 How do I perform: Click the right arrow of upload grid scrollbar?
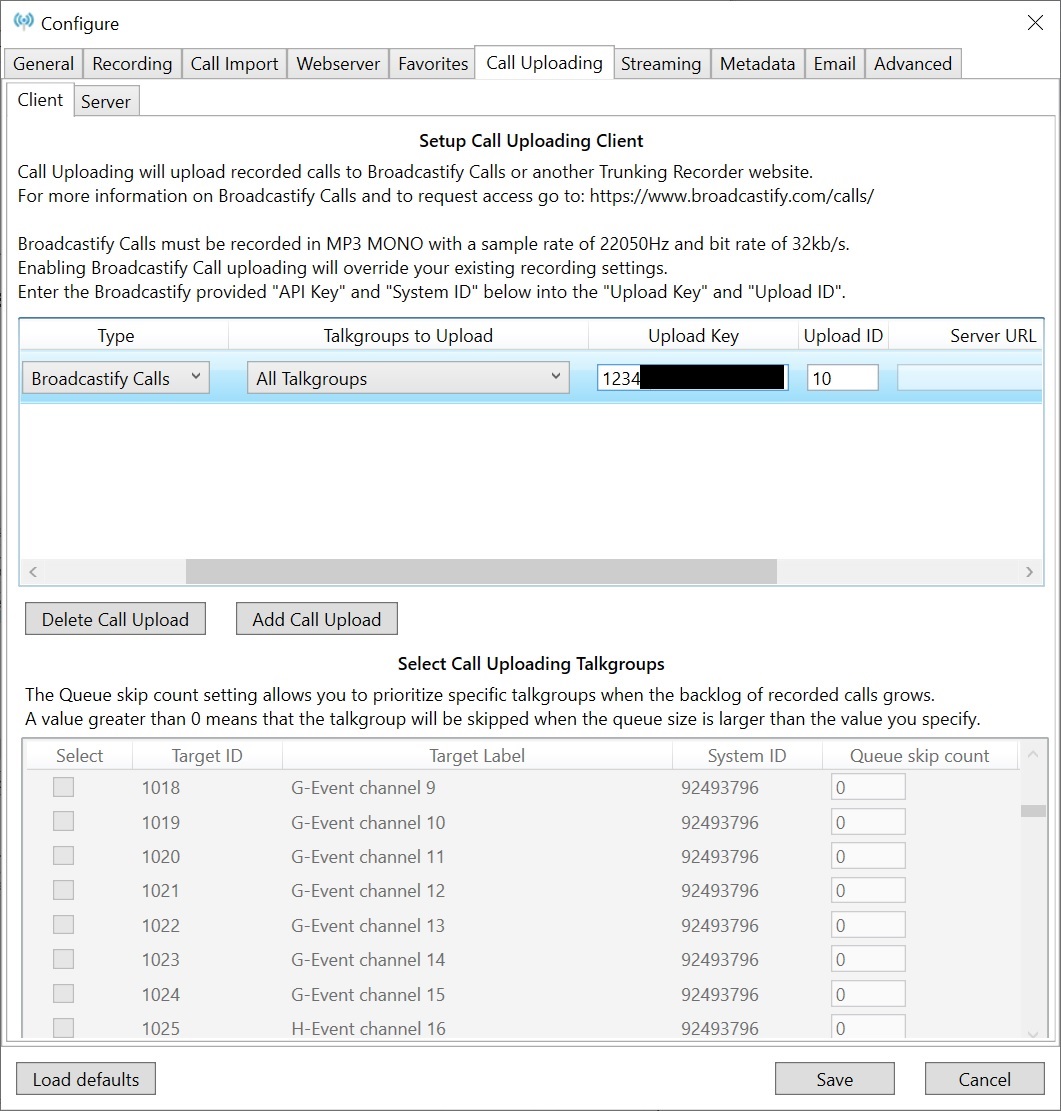pyautogui.click(x=1030, y=571)
